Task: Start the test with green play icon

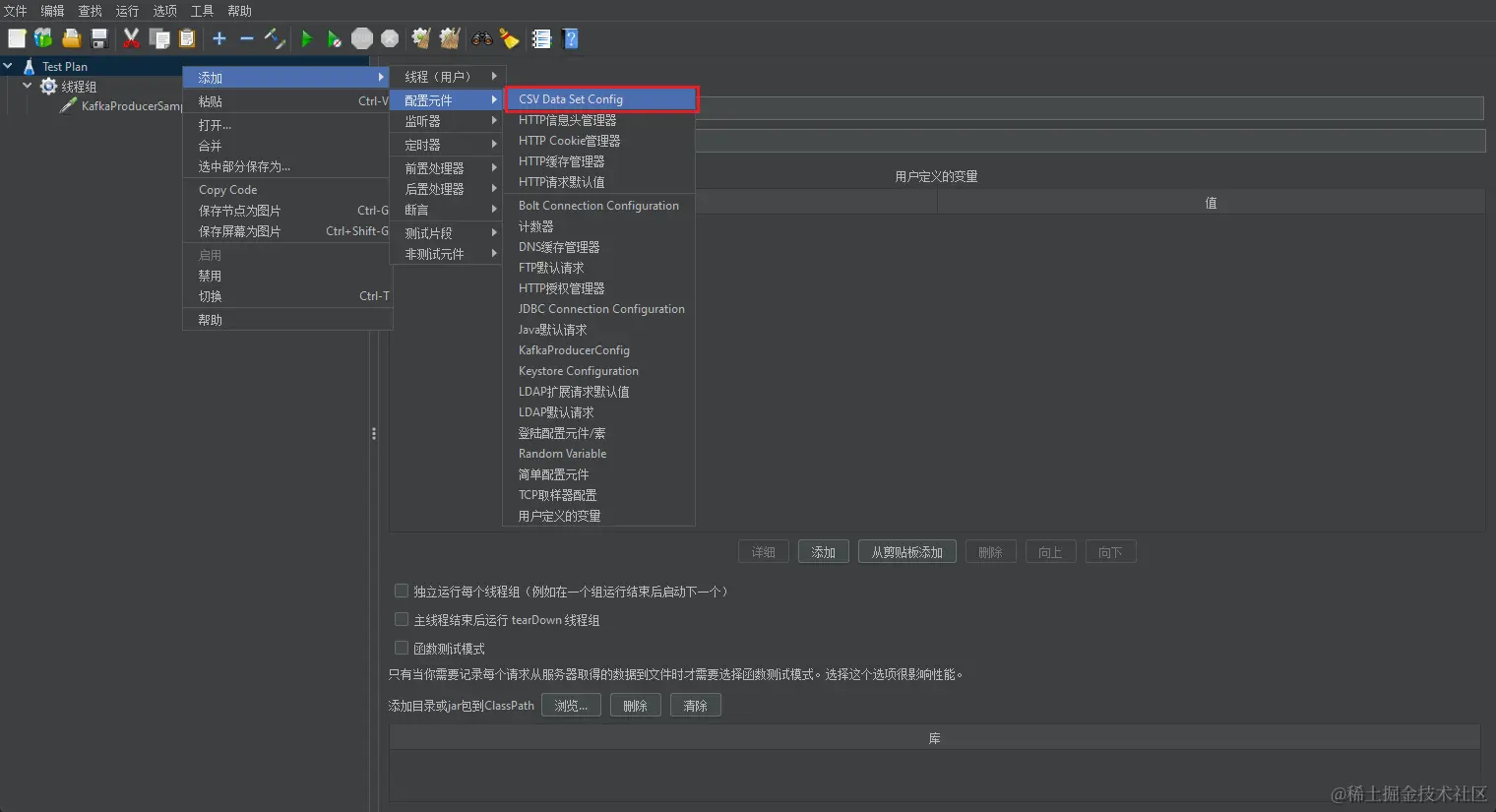Action: point(307,38)
